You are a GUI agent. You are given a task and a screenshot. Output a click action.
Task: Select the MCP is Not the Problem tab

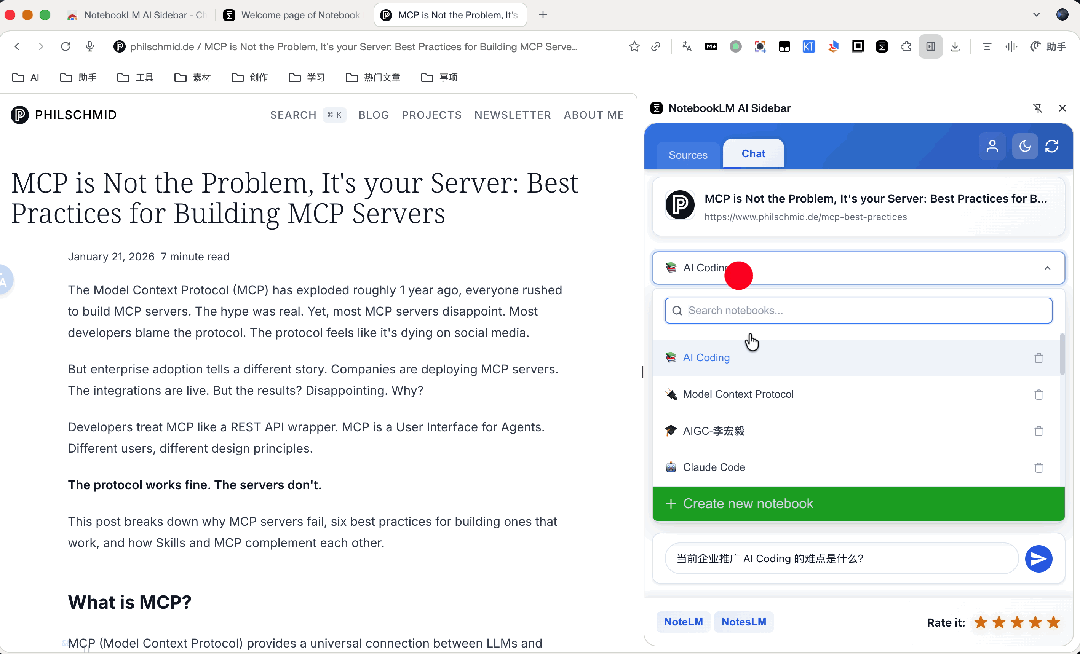point(450,14)
